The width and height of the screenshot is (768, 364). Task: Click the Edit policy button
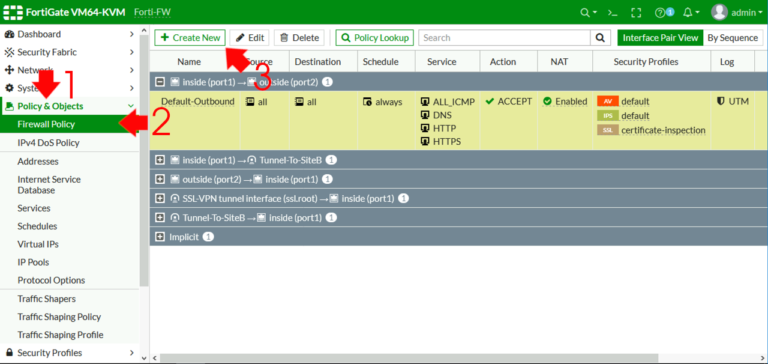pos(249,38)
